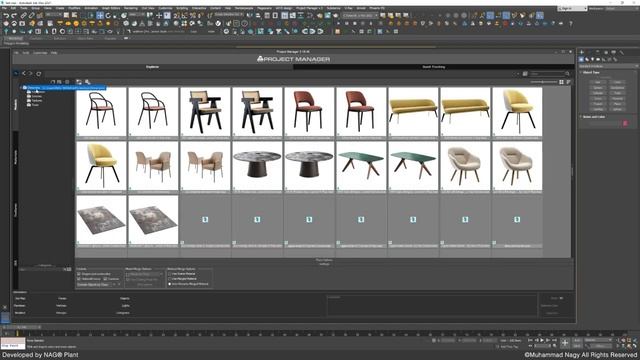The width and height of the screenshot is (640, 360).
Task: Activate the Select and Move tool
Action: click(100, 16)
